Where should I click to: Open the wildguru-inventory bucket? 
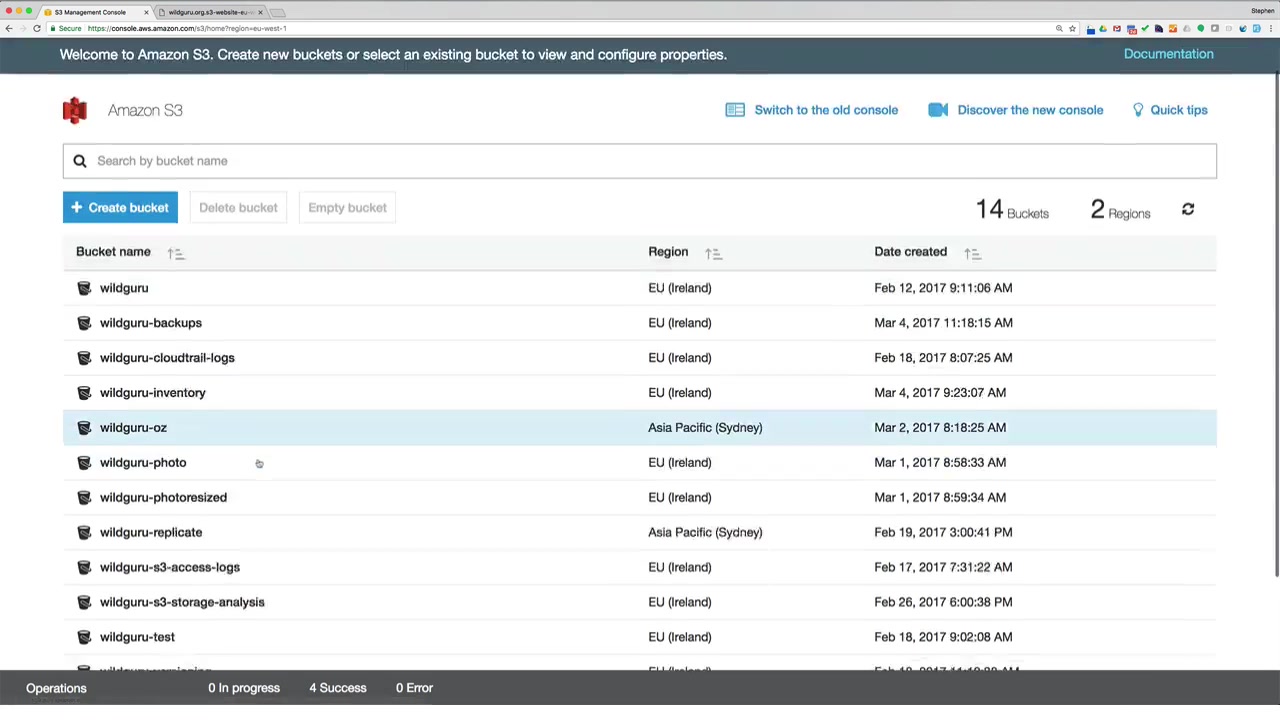pyautogui.click(x=153, y=393)
